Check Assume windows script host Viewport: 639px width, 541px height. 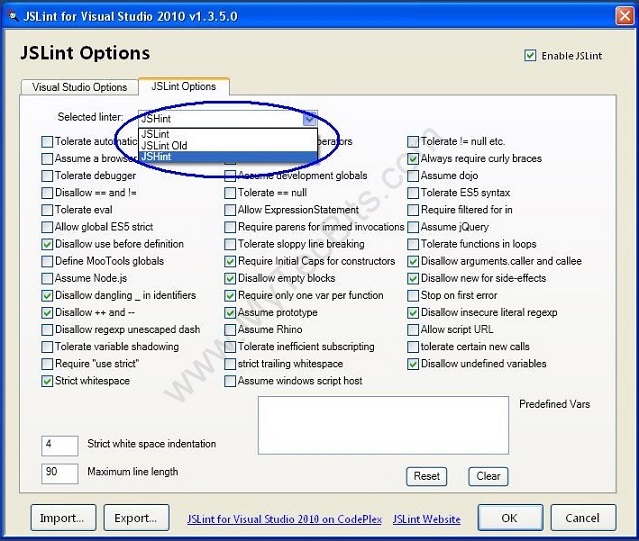230,381
